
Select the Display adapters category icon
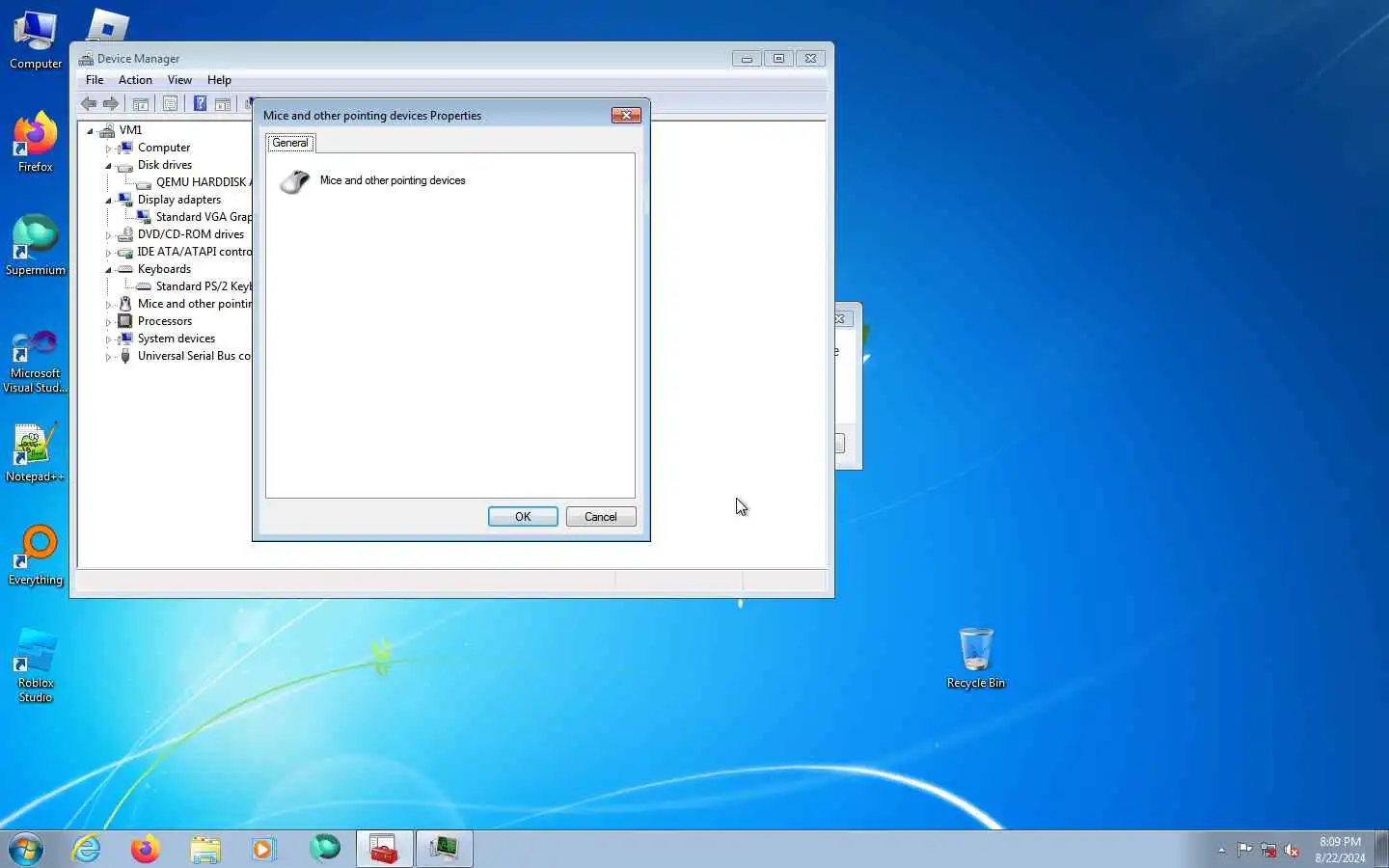tap(124, 200)
